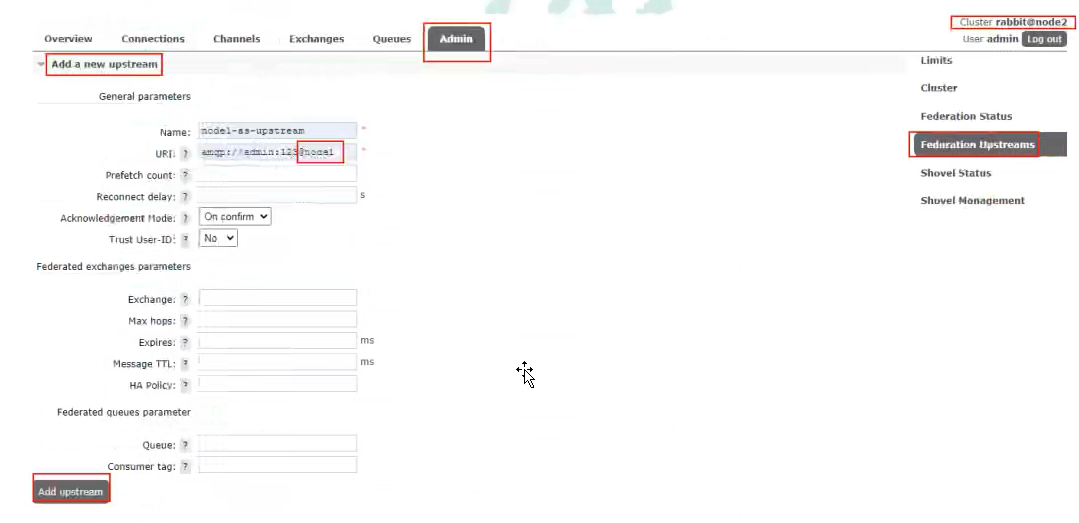This screenshot has width=1079, height=523.
Task: Focus the Reconnect delay field
Action: (278, 195)
